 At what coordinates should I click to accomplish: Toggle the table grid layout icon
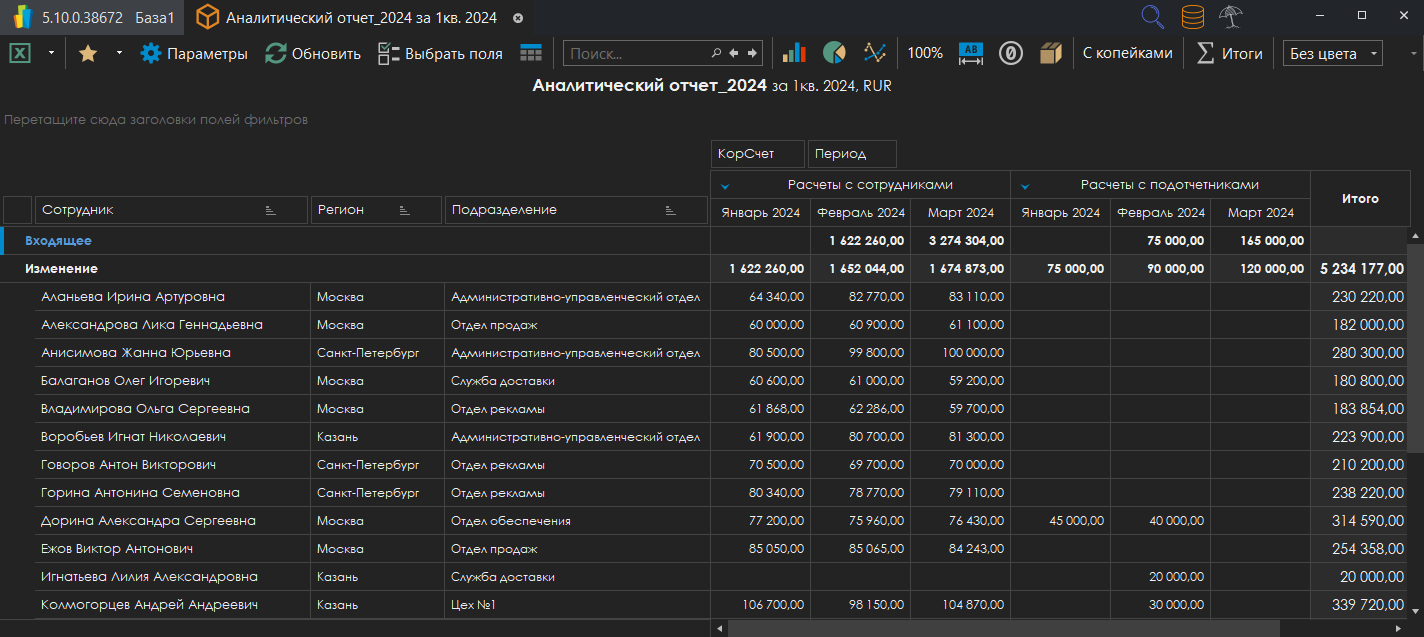click(531, 53)
